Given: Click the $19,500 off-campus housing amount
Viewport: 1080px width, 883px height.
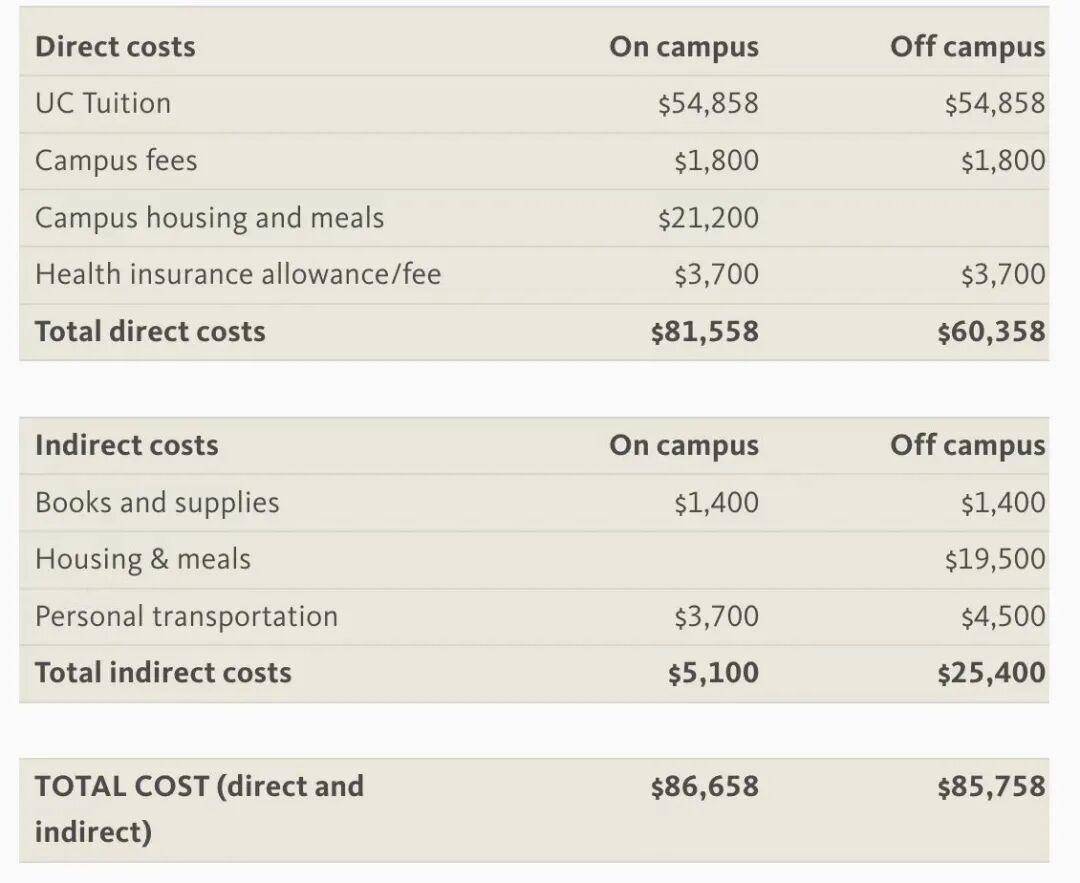Looking at the screenshot, I should point(995,559).
